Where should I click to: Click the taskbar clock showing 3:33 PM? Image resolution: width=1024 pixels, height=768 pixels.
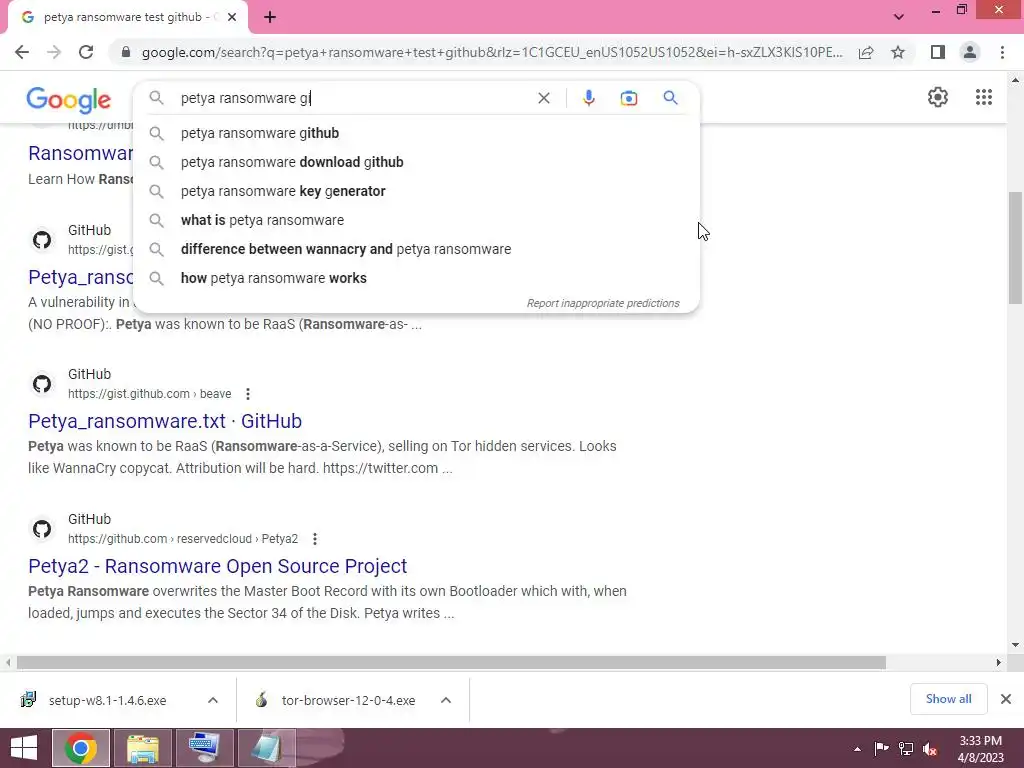(980, 749)
